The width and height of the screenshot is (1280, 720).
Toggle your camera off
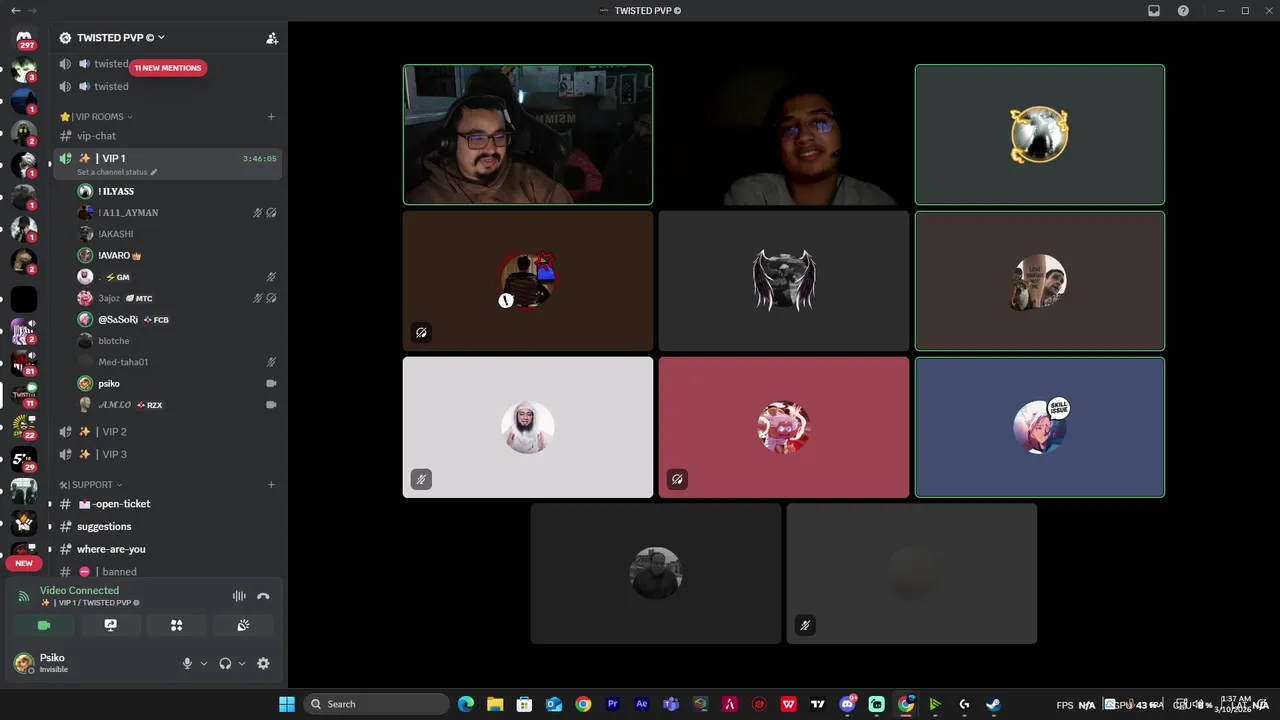(x=44, y=625)
